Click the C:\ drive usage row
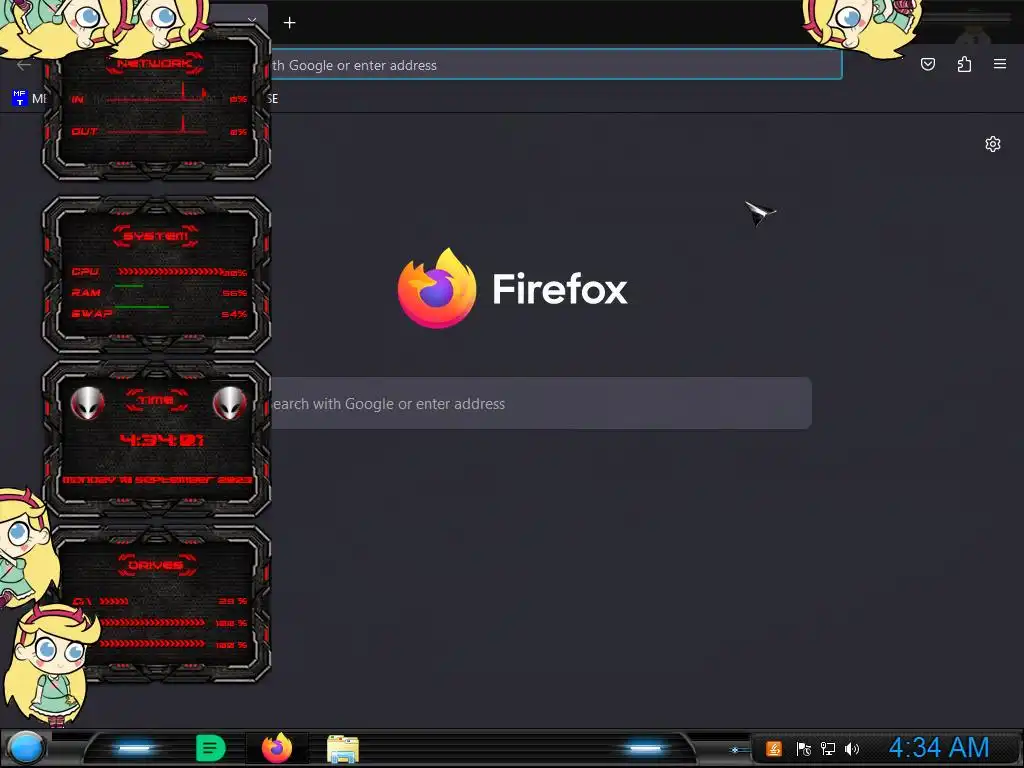The image size is (1024, 768). coord(160,601)
